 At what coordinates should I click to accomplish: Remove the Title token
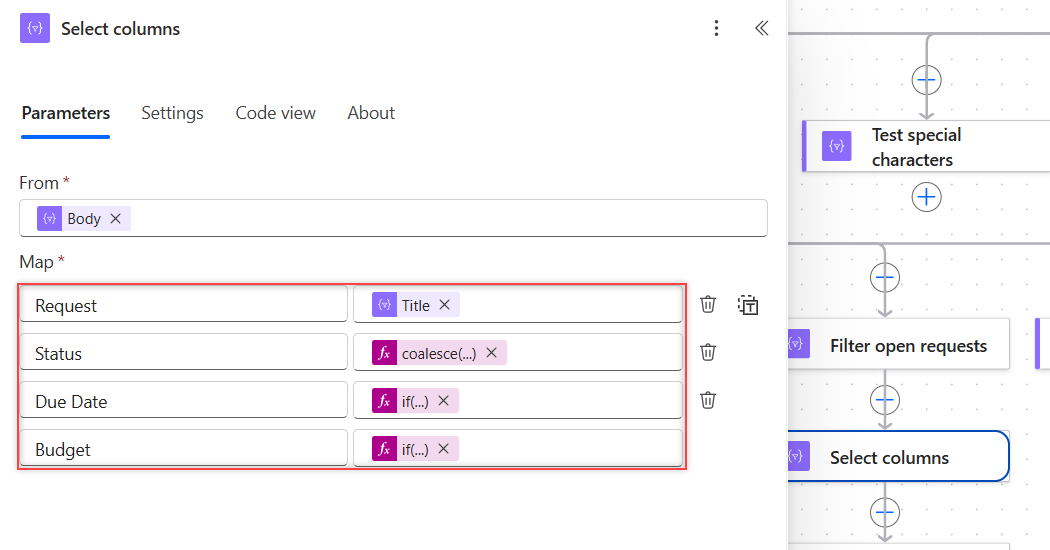coord(444,305)
